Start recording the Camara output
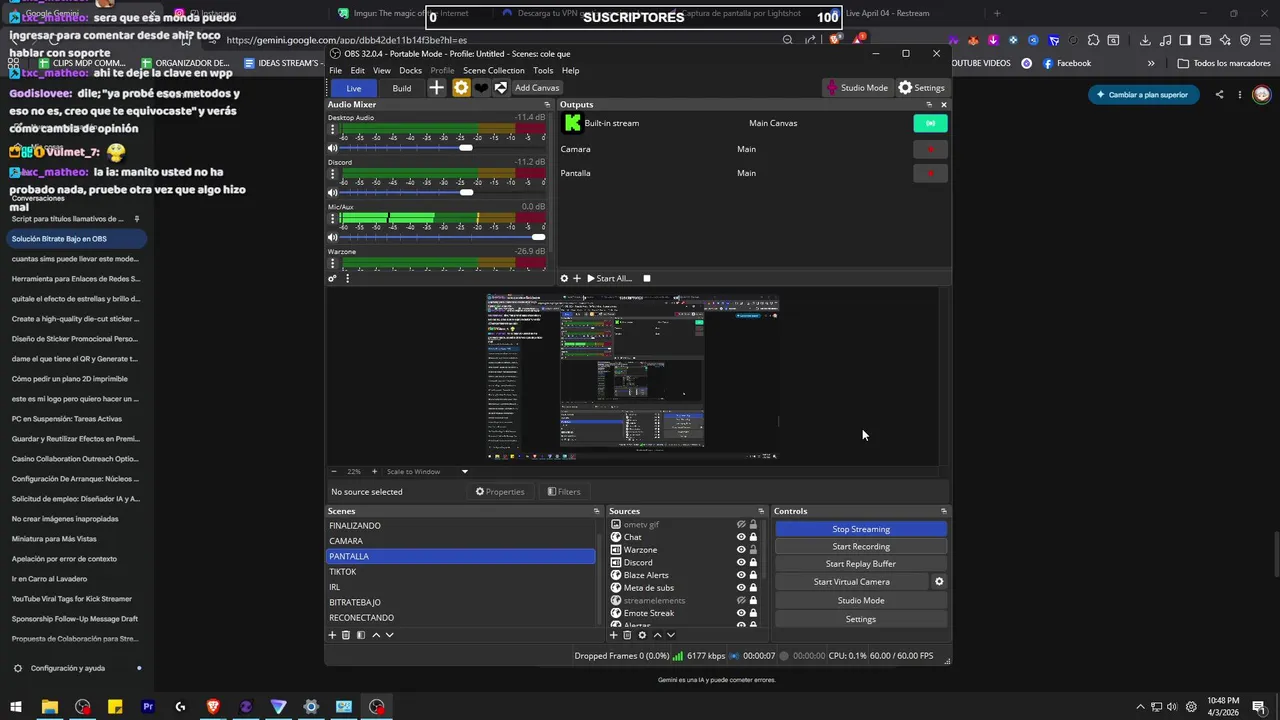 930,149
